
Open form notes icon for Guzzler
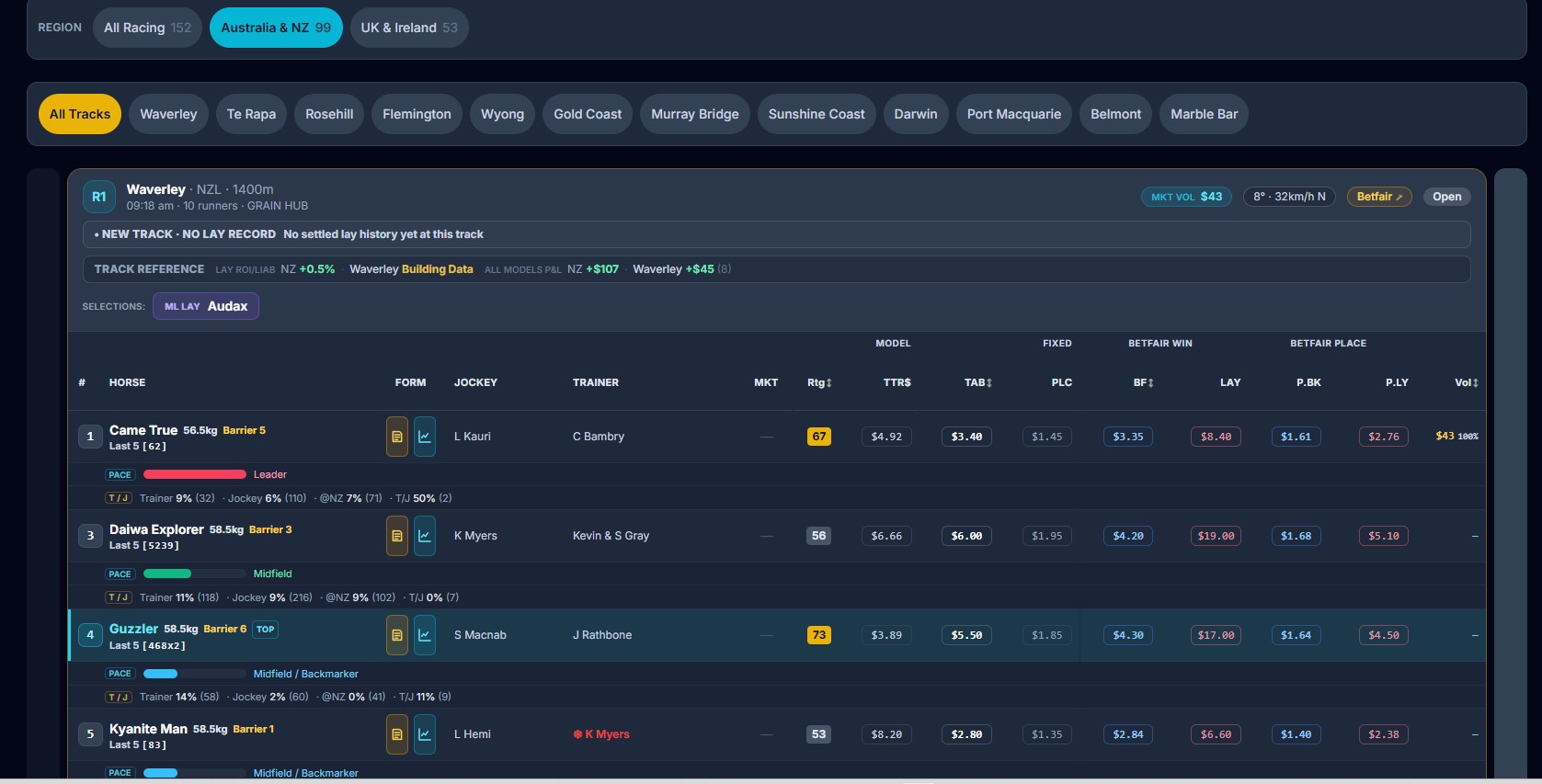(x=397, y=635)
